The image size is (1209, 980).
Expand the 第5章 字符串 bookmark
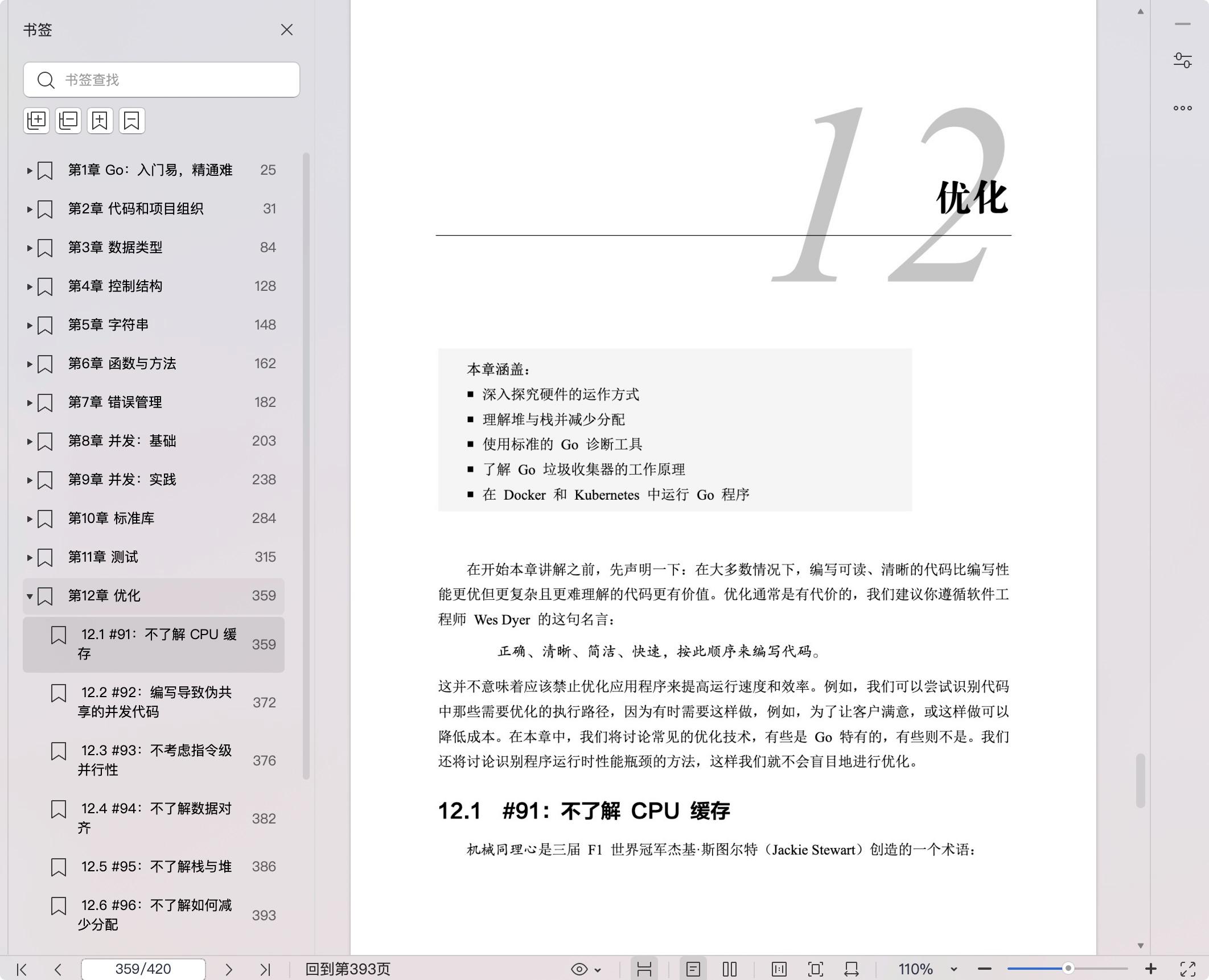(29, 325)
